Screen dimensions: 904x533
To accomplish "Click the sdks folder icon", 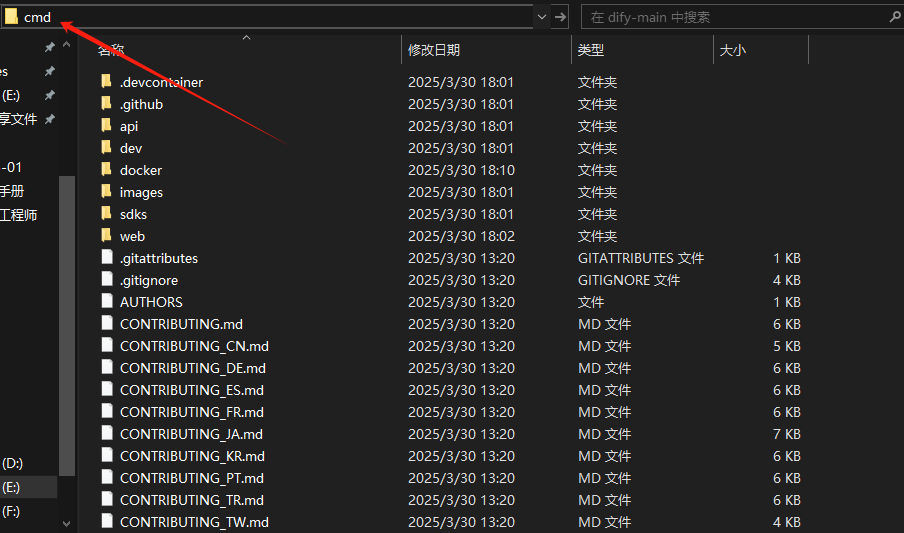I will click(x=107, y=214).
